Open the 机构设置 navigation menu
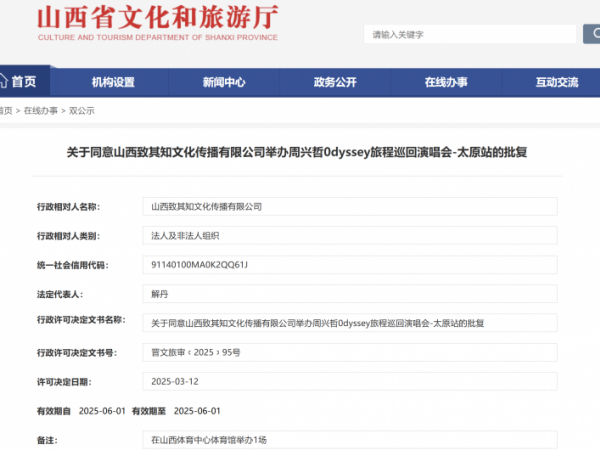Screen dimensions: 600x450 (113, 82)
